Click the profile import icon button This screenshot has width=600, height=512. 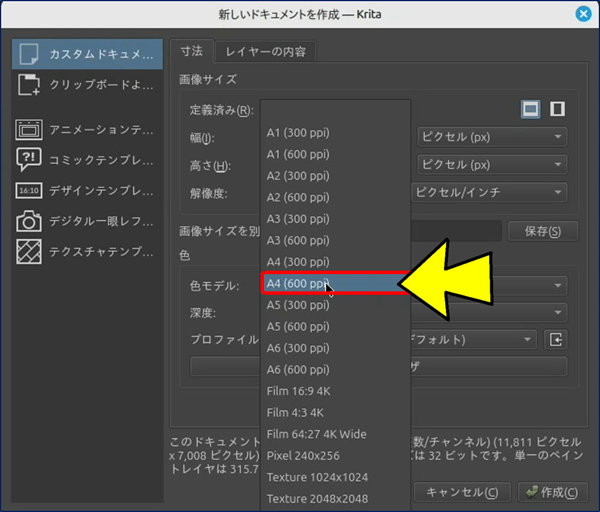[557, 340]
